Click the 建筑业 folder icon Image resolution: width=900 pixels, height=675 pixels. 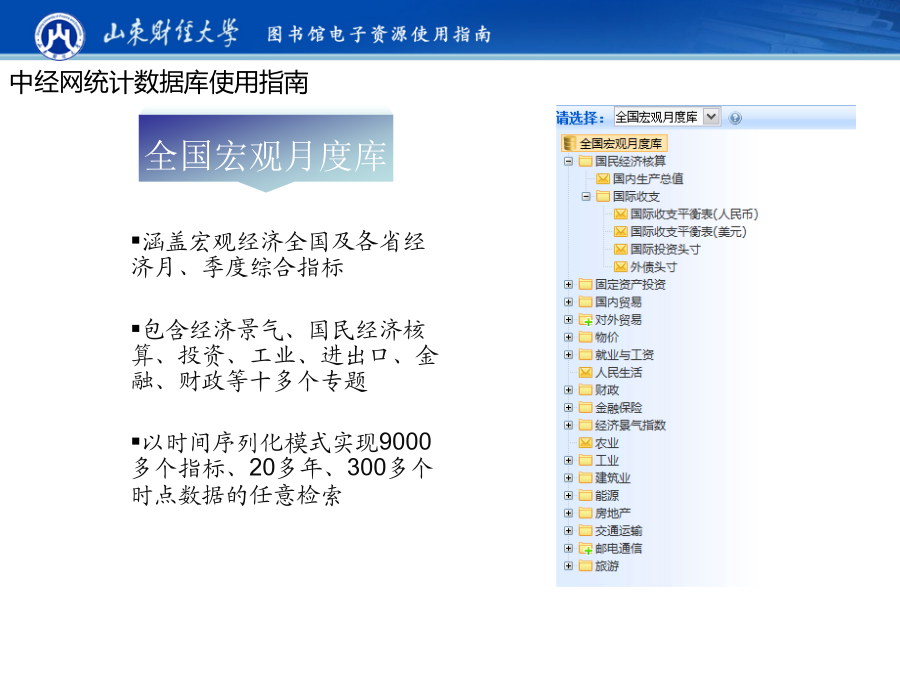[585, 478]
